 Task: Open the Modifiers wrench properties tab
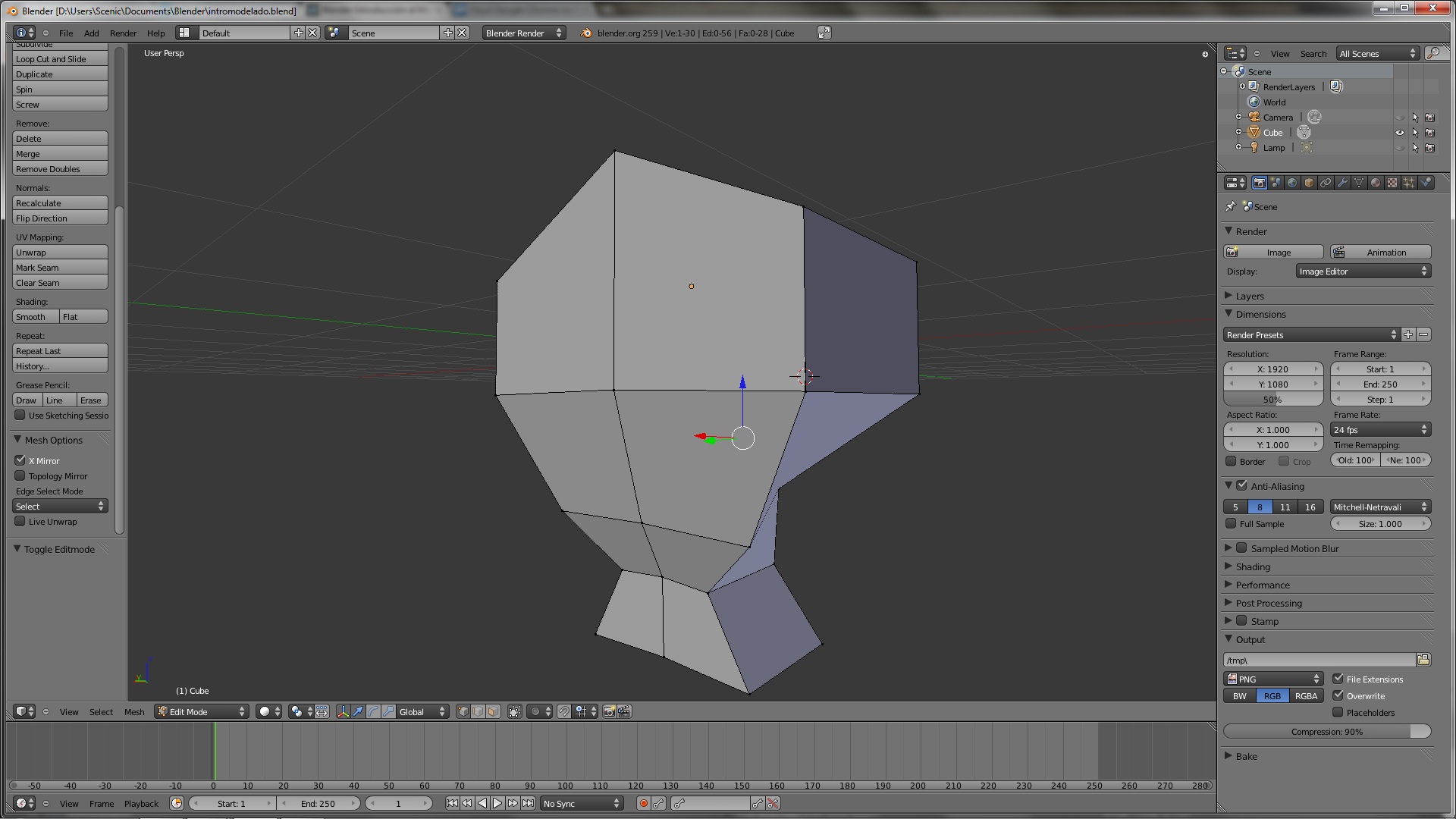point(1342,183)
